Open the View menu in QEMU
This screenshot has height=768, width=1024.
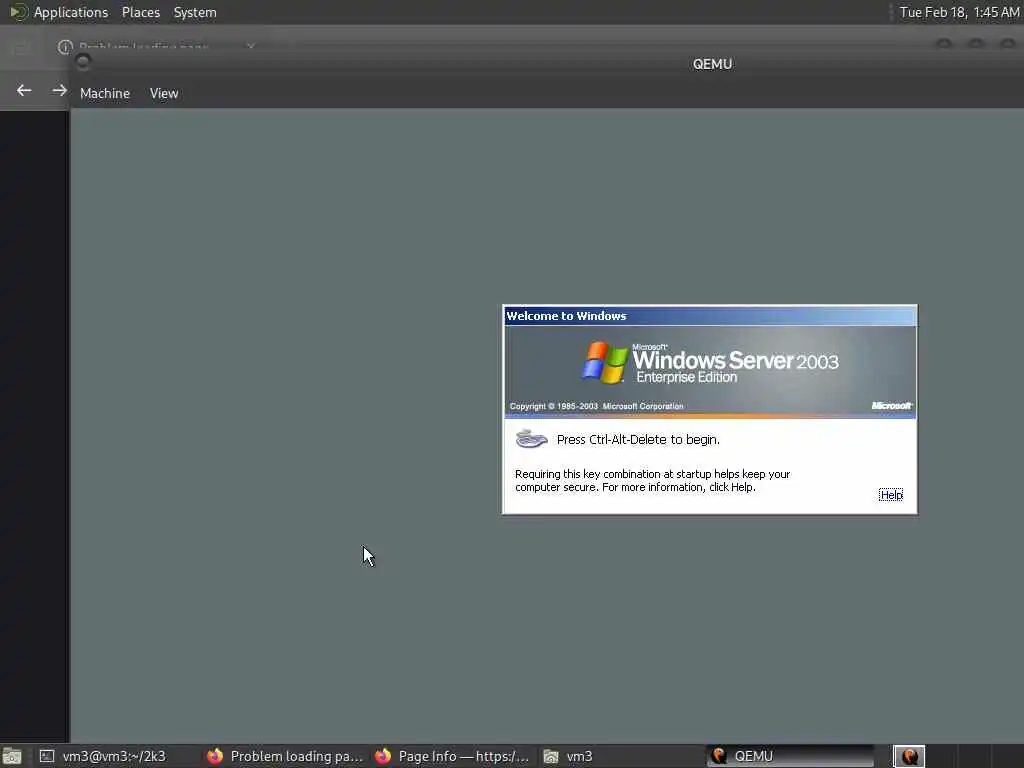coord(164,93)
